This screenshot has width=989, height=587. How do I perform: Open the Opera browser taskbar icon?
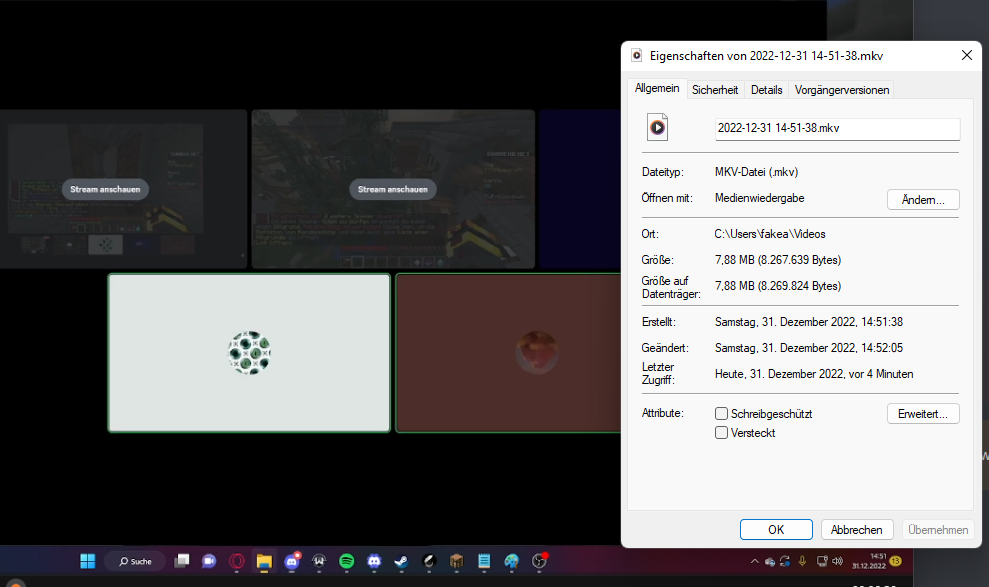(x=237, y=561)
